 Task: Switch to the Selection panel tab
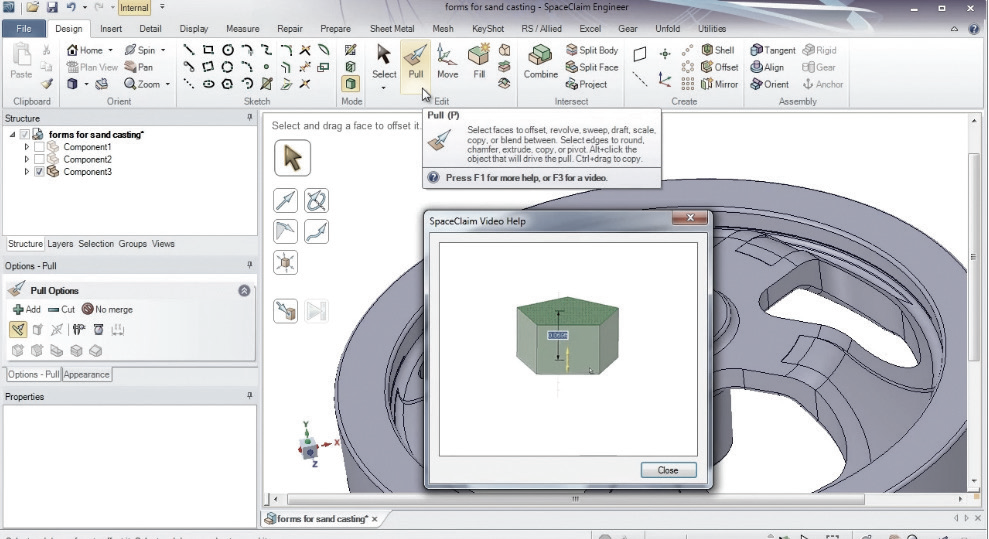tap(96, 244)
